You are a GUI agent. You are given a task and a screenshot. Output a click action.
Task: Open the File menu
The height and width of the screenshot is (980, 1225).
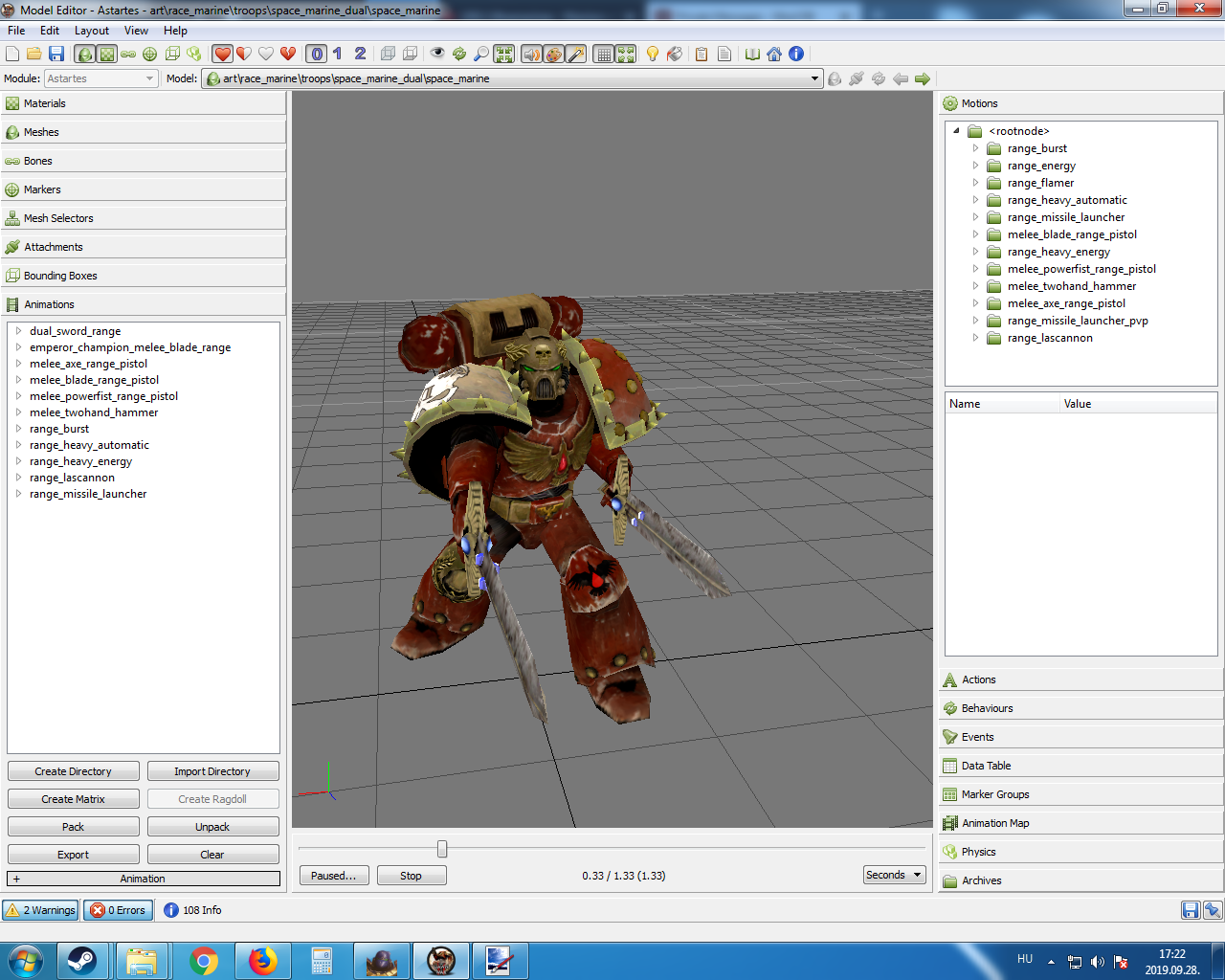16,31
